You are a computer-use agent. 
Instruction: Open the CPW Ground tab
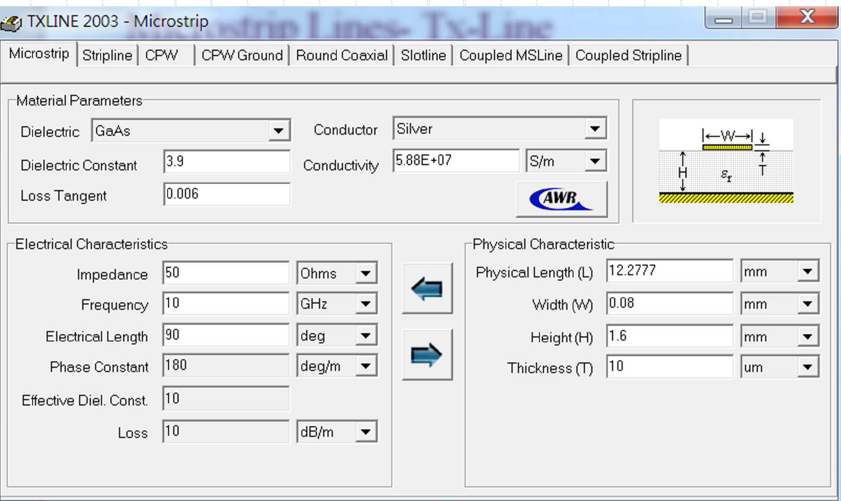coord(242,55)
